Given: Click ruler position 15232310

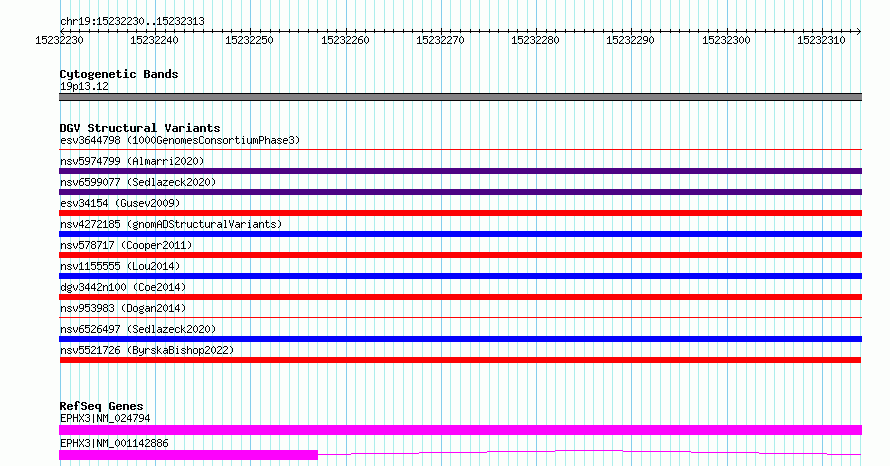Looking at the screenshot, I should pyautogui.click(x=821, y=40).
